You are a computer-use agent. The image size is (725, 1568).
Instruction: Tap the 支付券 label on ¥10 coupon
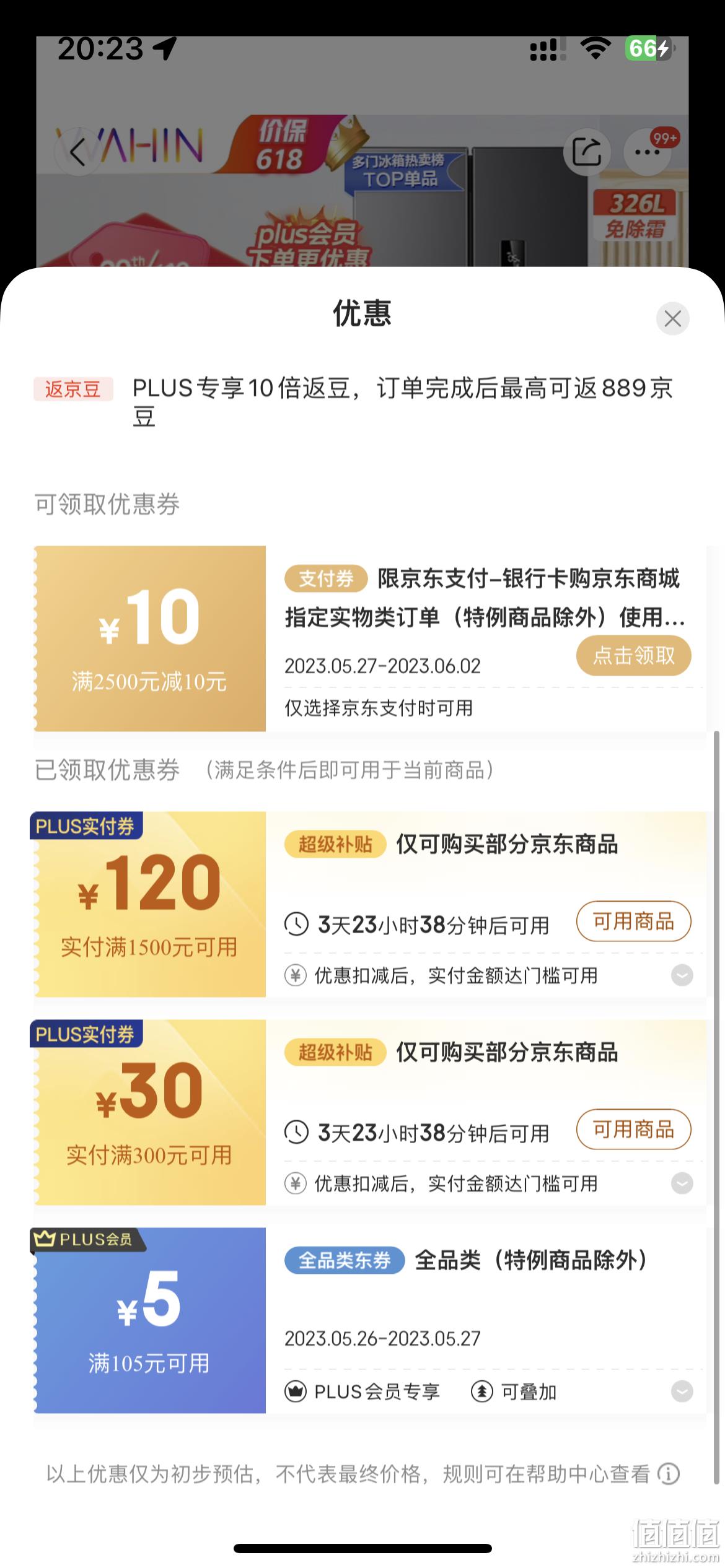coord(326,578)
